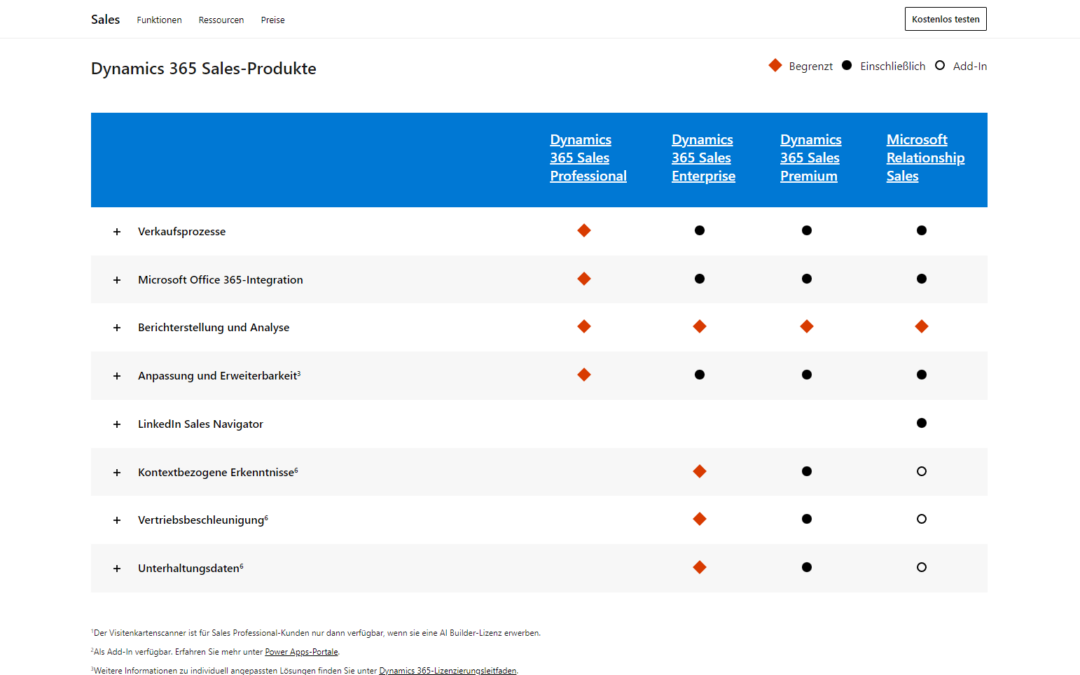Viewport: 1080px width, 675px height.
Task: Click Unterhaltungsdaten diamond under Enterprise
Action: pos(699,567)
